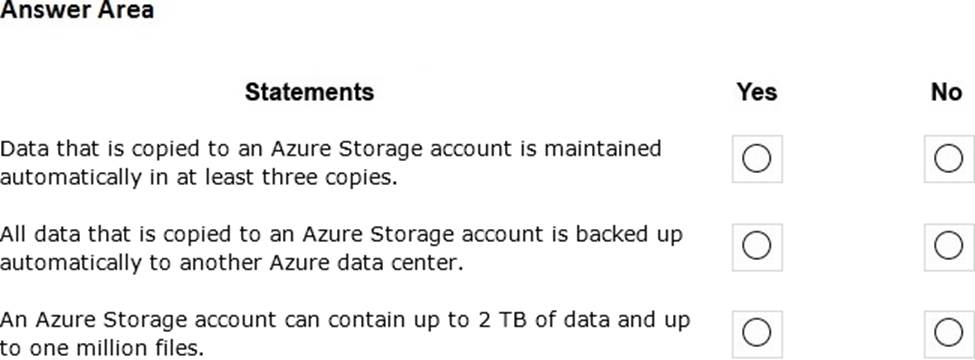Select Yes for the three copies statement

click(757, 159)
